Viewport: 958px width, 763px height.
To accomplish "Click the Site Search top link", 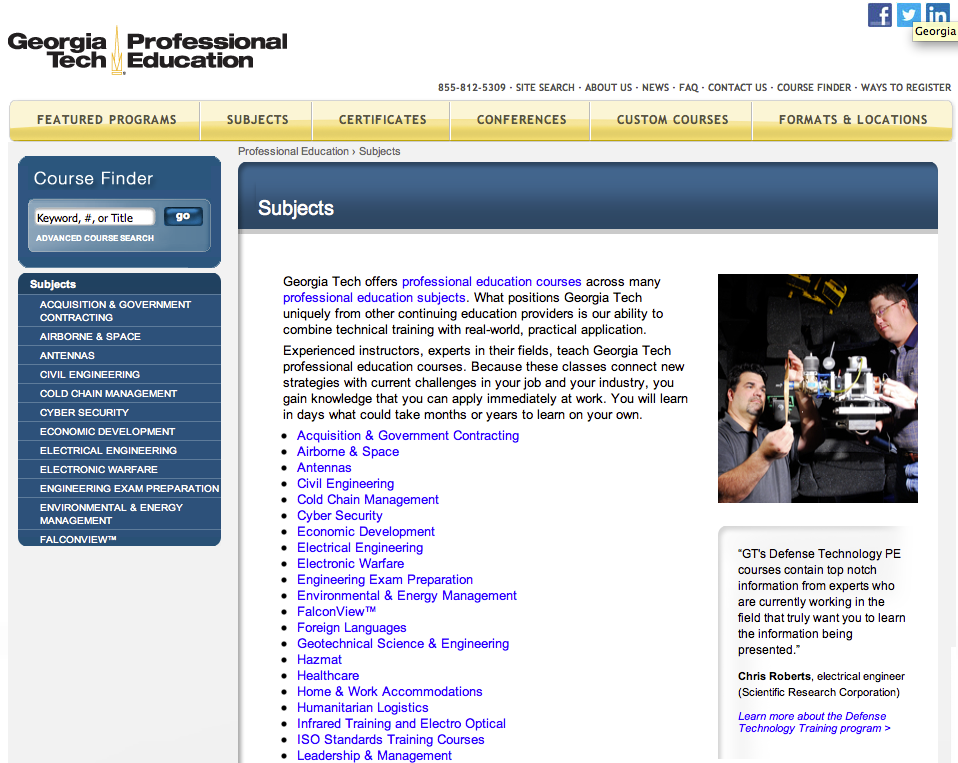I will [545, 87].
